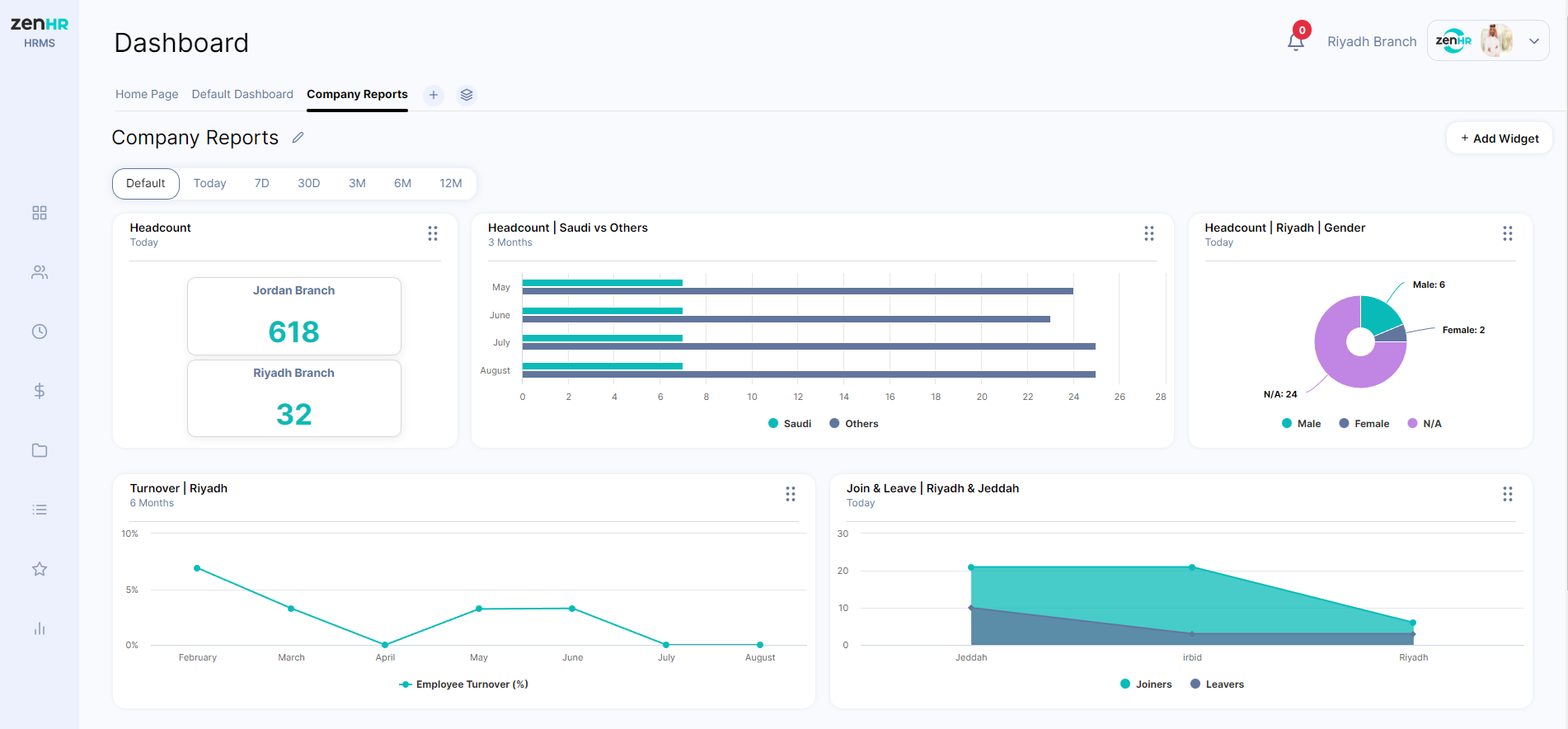Screen dimensions: 1568x729
Task: Edit the Company Reports title with pencil icon
Action: pyautogui.click(x=298, y=138)
